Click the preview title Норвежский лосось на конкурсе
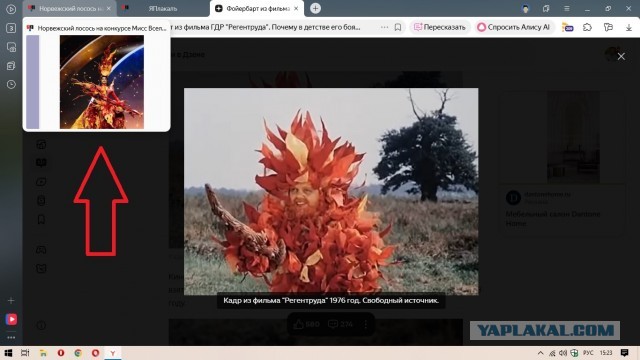 (102, 28)
